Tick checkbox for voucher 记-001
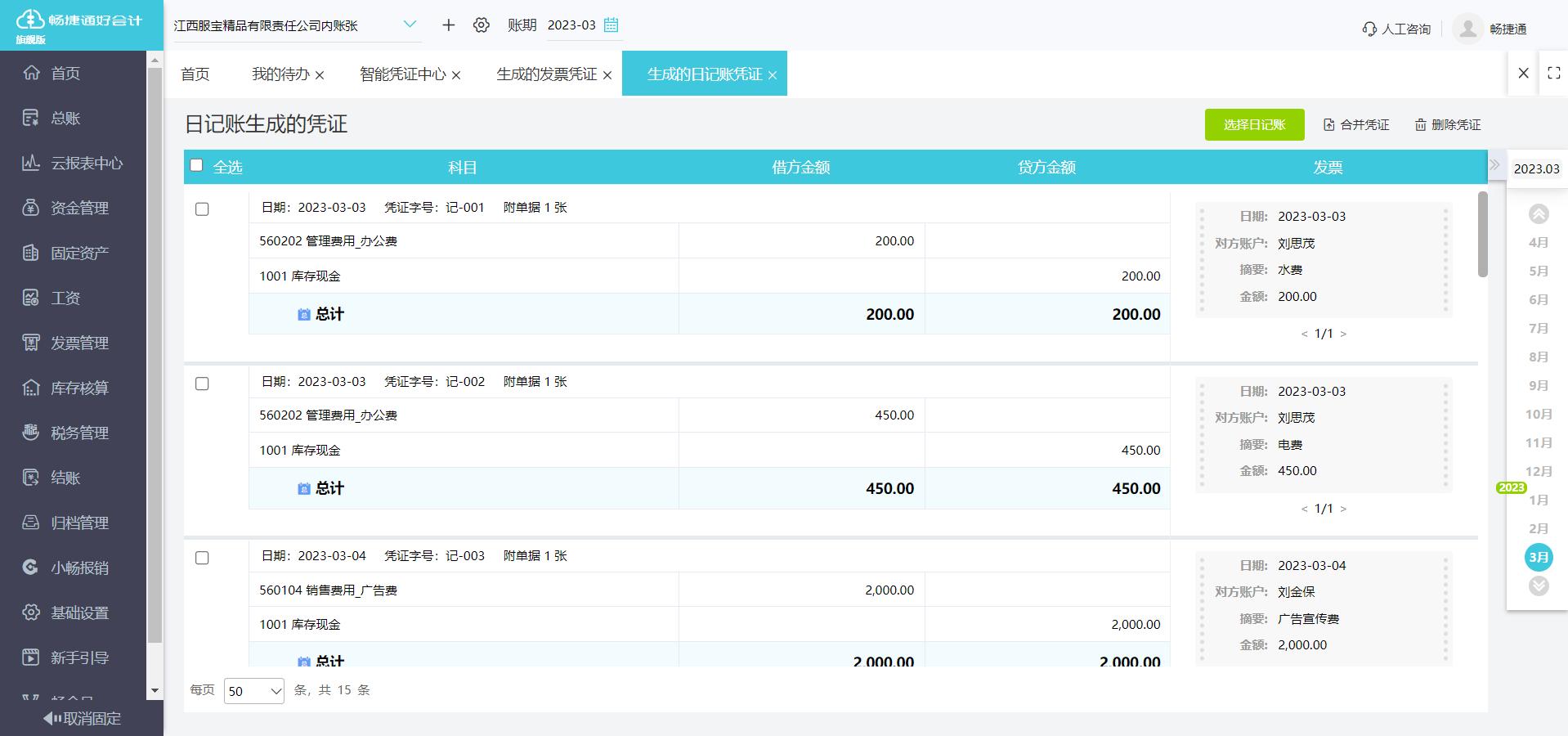The image size is (1568, 736). pos(202,209)
